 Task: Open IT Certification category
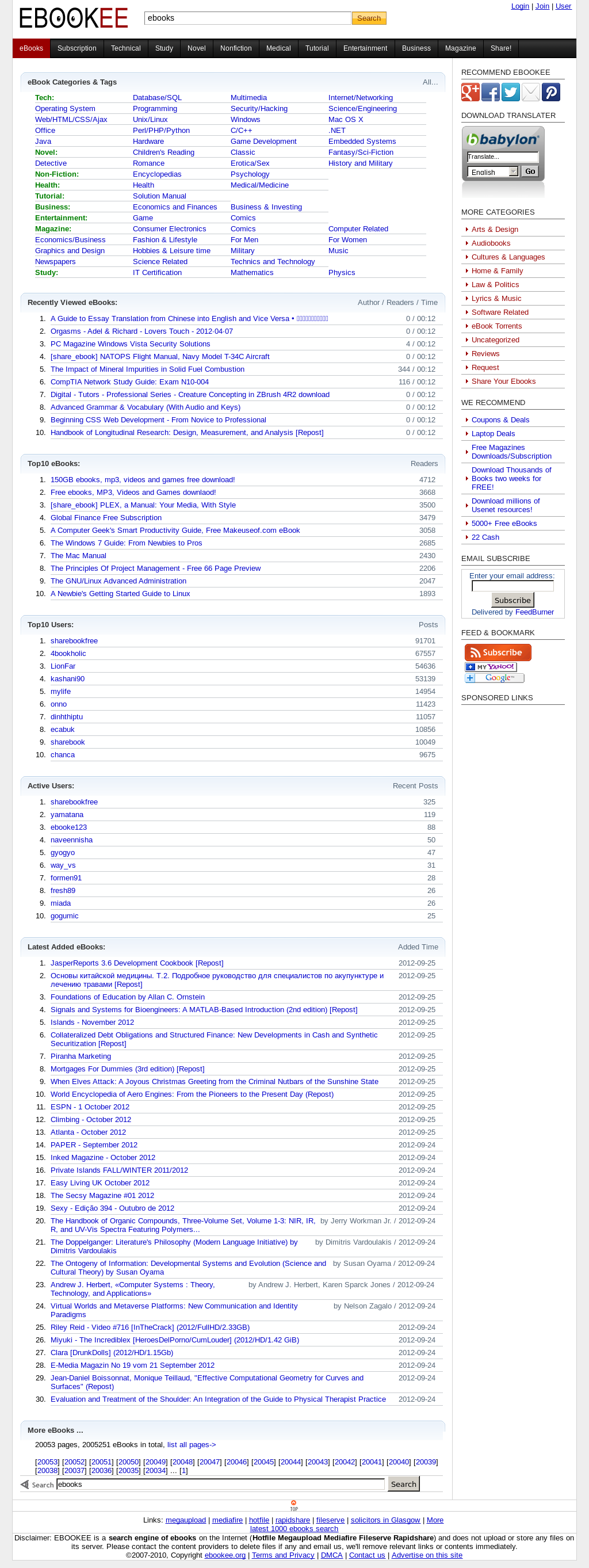tap(157, 273)
